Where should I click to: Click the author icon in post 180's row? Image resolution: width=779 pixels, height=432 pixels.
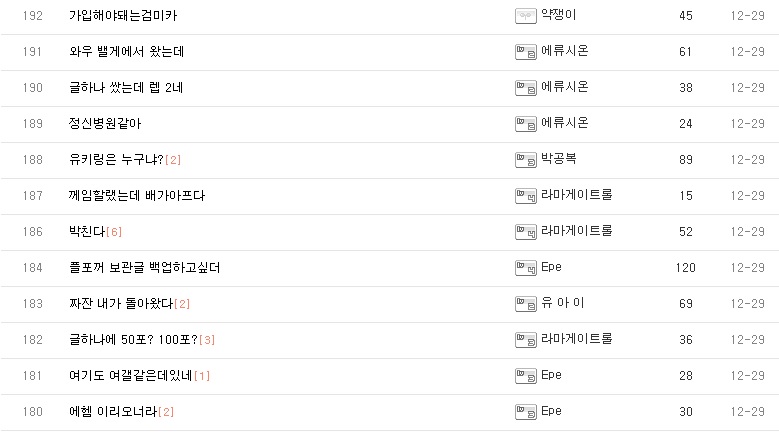525,412
